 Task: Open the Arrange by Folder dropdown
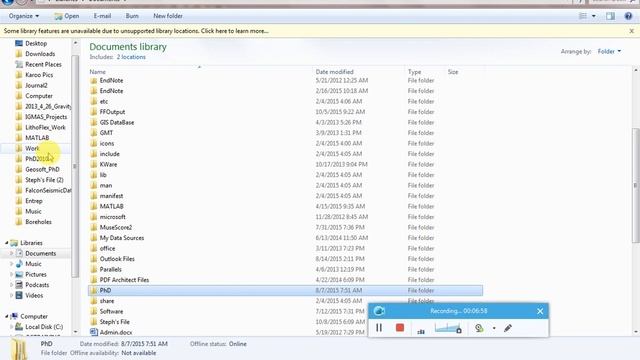[609, 51]
